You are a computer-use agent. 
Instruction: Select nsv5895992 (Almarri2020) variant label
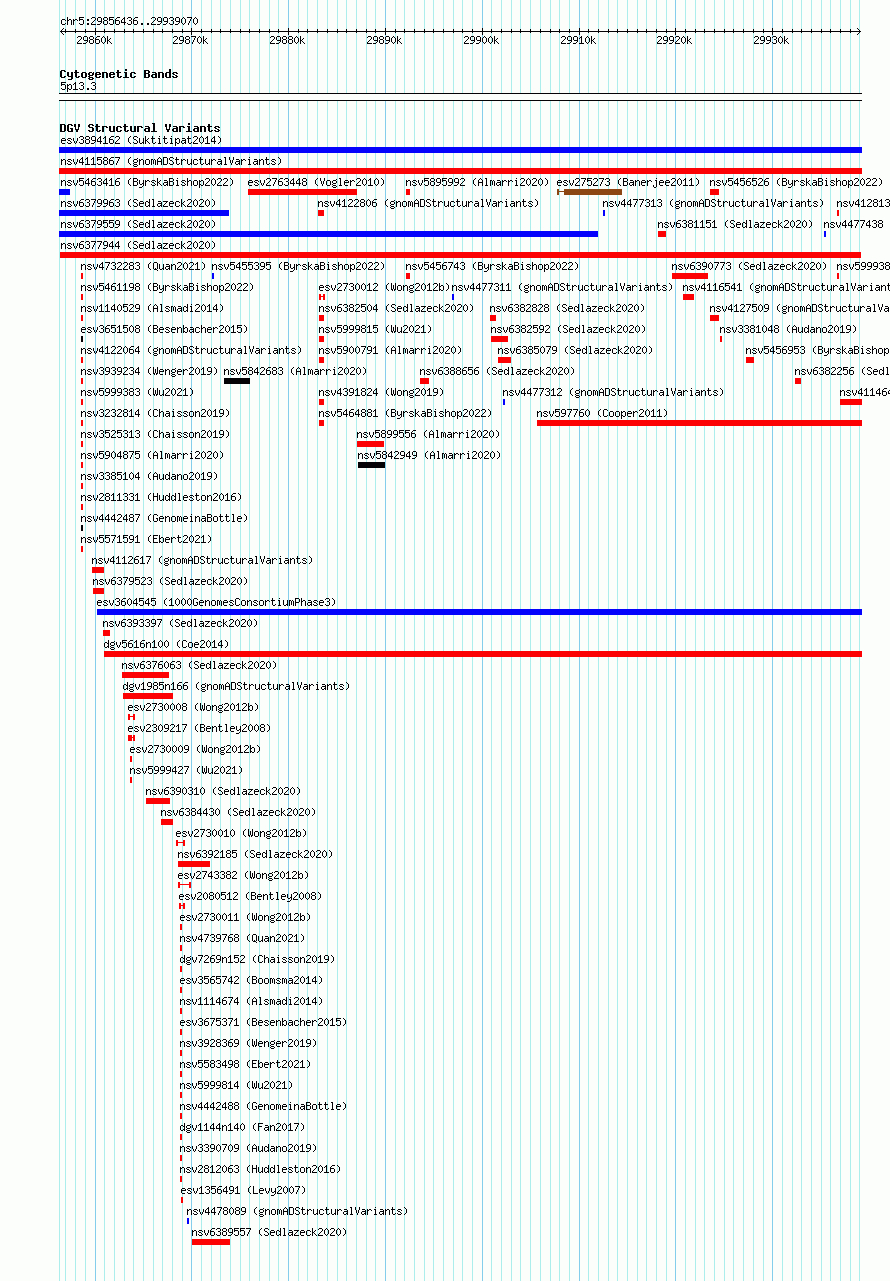[477, 183]
